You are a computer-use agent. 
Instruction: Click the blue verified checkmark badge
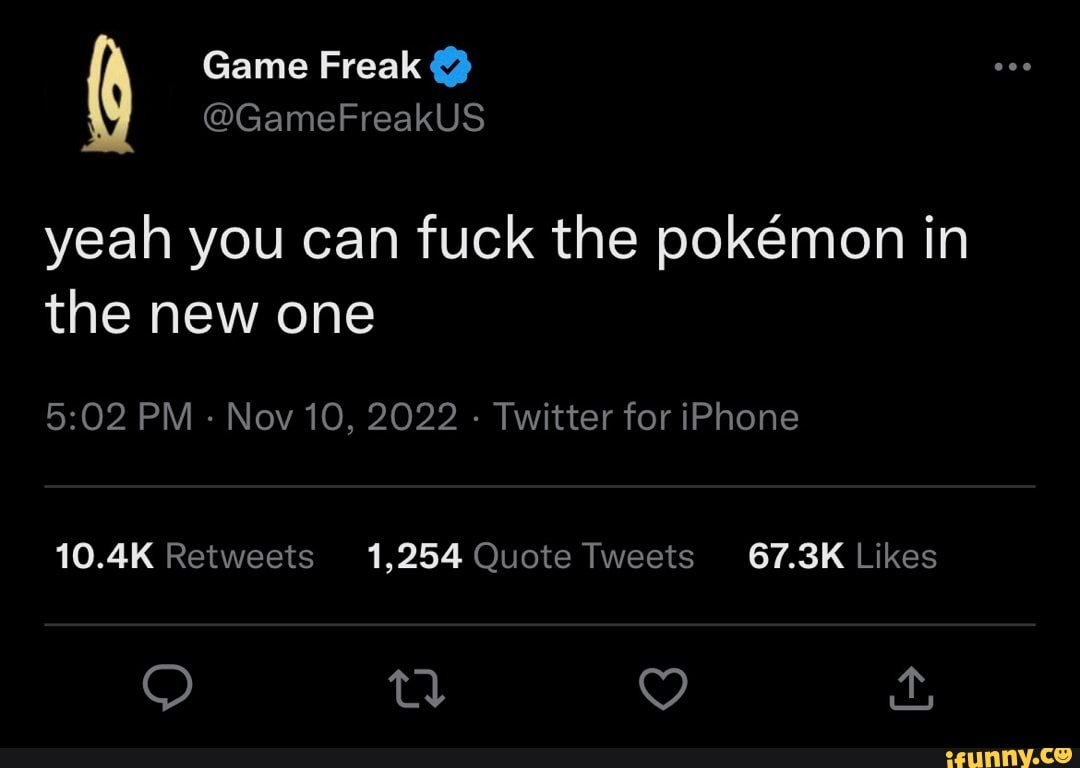pos(450,68)
